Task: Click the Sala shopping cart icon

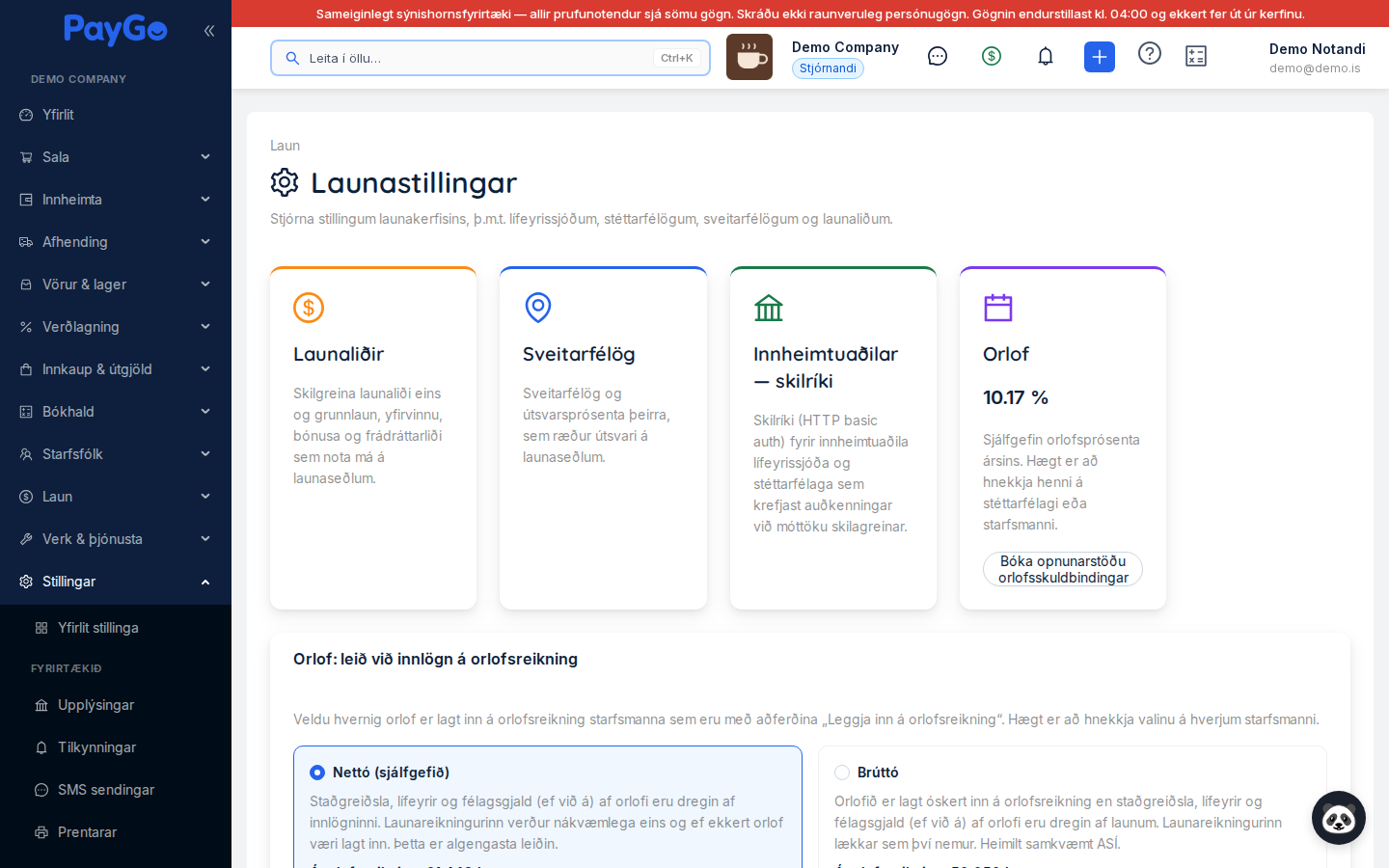Action: point(26,157)
